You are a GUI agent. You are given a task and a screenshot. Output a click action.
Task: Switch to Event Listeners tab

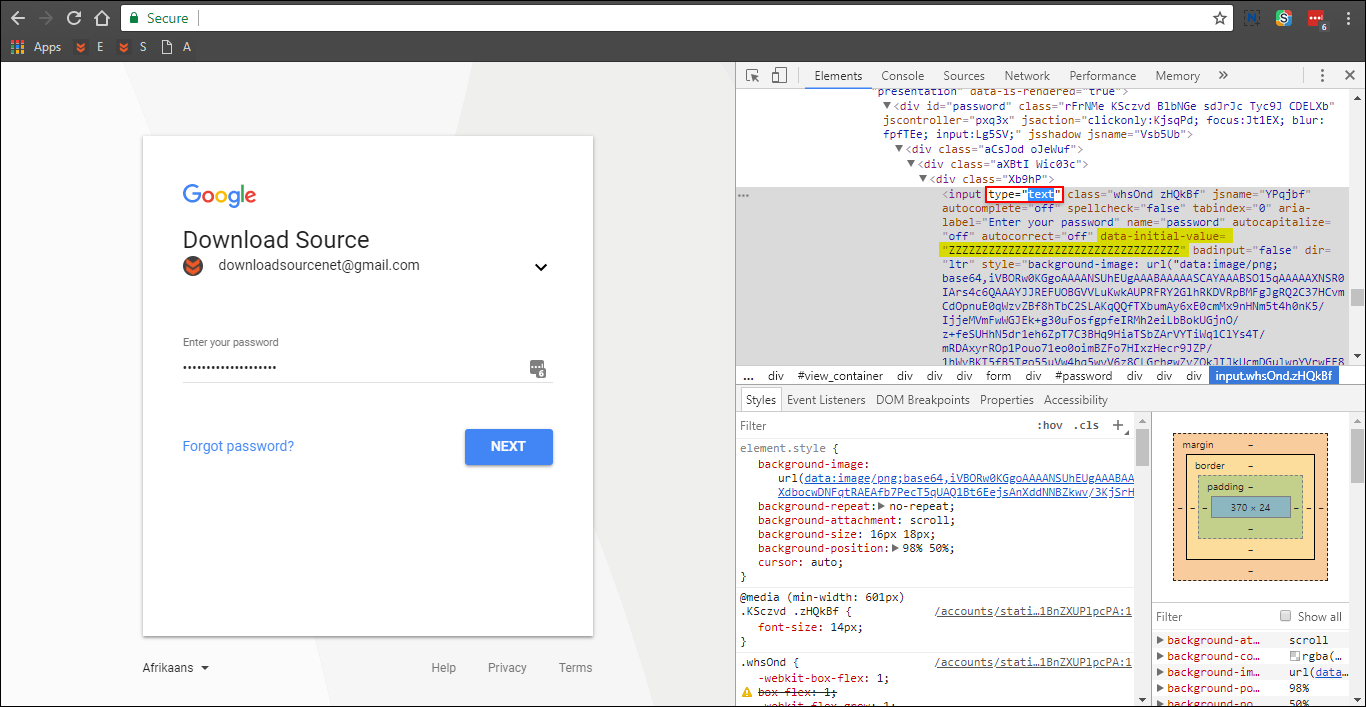[826, 400]
